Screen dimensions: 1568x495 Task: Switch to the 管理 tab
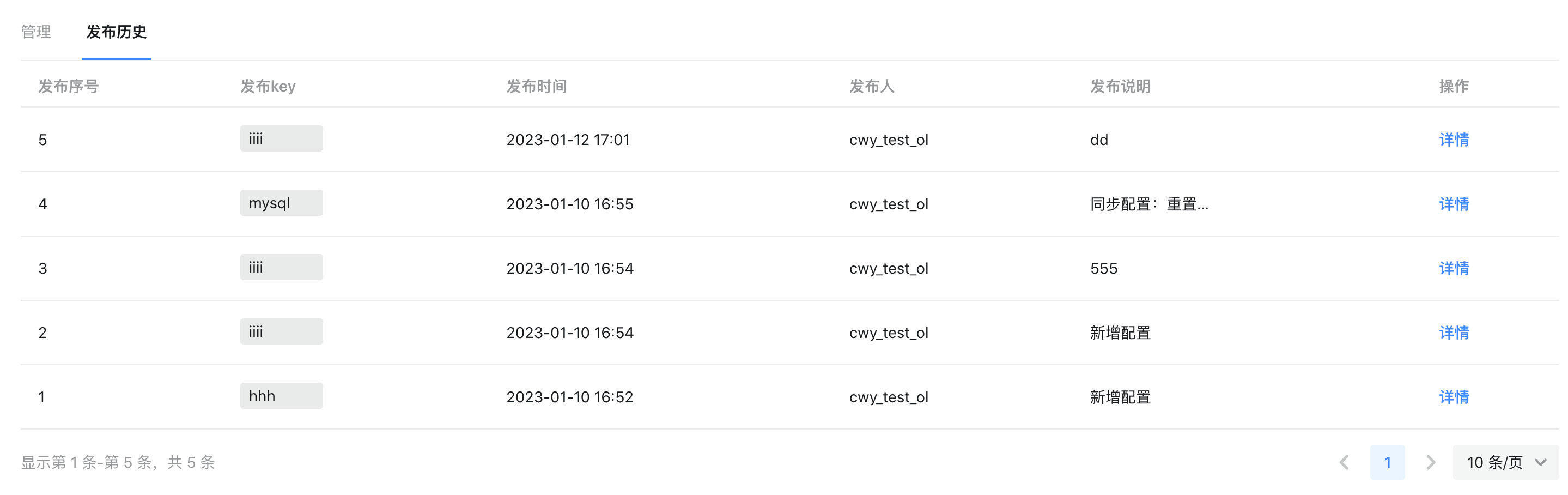36,32
